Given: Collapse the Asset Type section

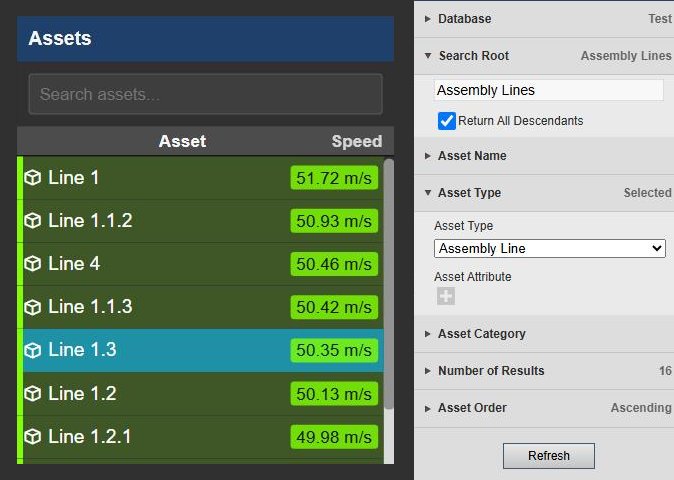Looking at the screenshot, I should pos(428,193).
